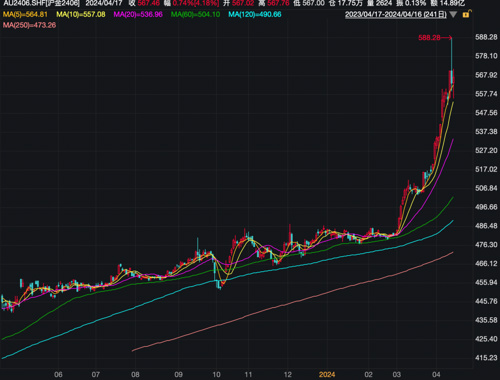Click the 10 month label on time axis
Screen dimensions: 500x380
[217, 375]
